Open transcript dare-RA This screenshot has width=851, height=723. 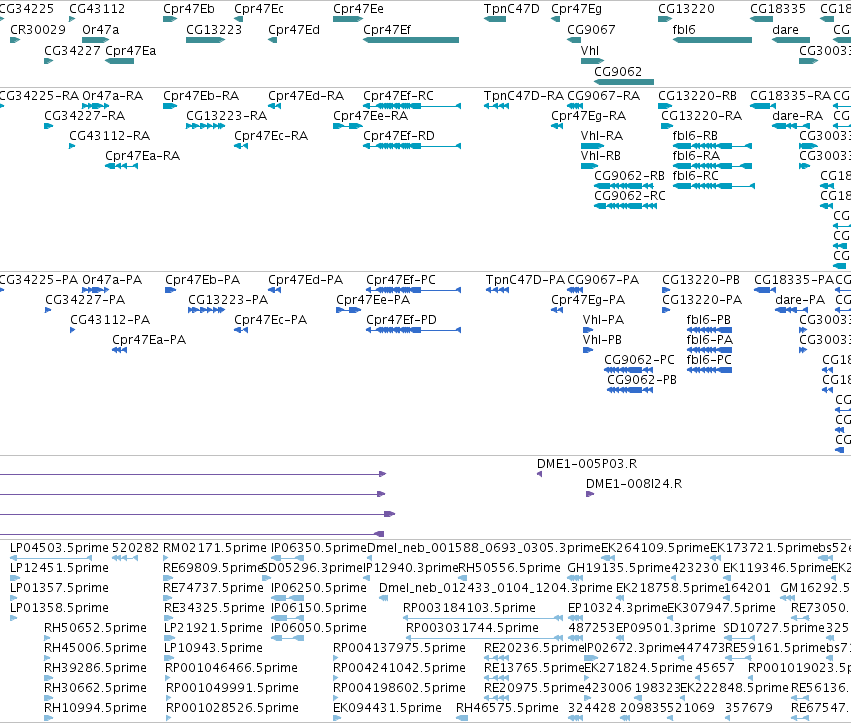pos(798,116)
